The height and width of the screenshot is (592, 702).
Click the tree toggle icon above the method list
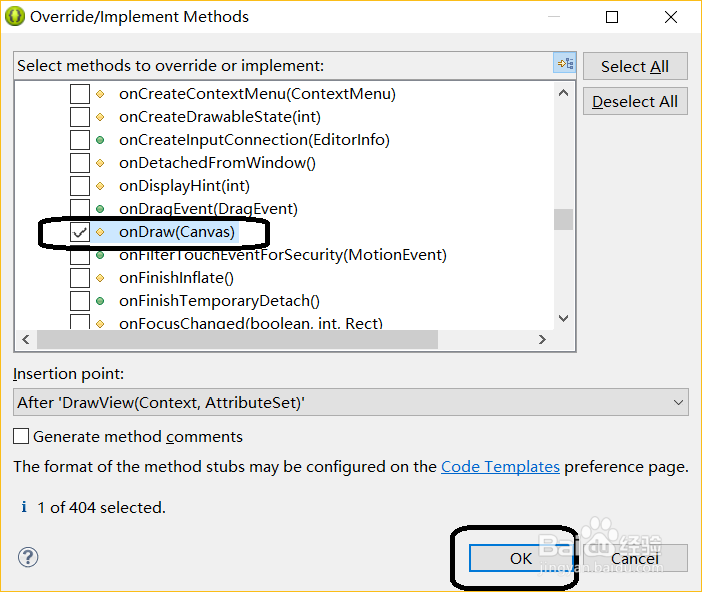(565, 65)
